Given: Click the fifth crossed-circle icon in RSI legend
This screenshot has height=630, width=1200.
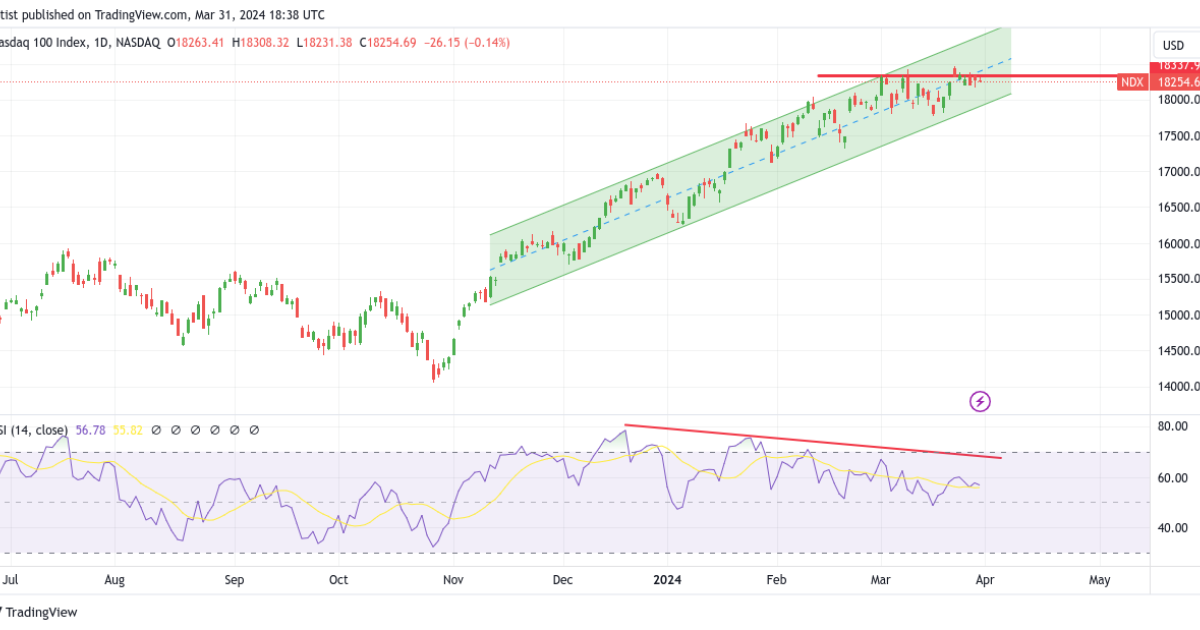Looking at the screenshot, I should 234,430.
